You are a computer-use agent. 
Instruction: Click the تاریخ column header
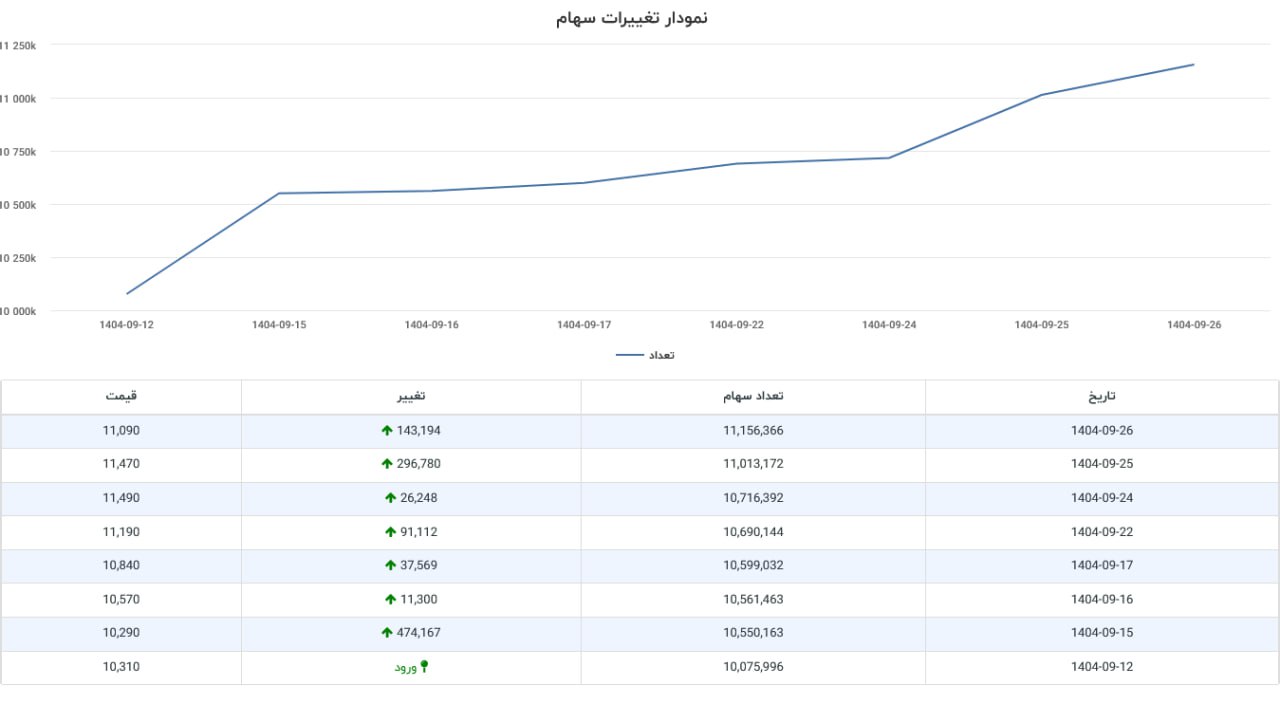tap(1101, 396)
